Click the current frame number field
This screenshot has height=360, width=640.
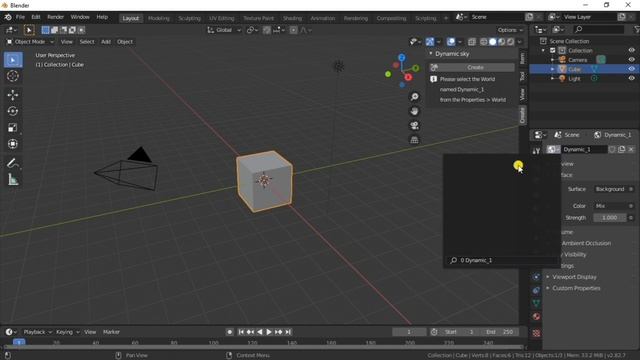pos(409,332)
